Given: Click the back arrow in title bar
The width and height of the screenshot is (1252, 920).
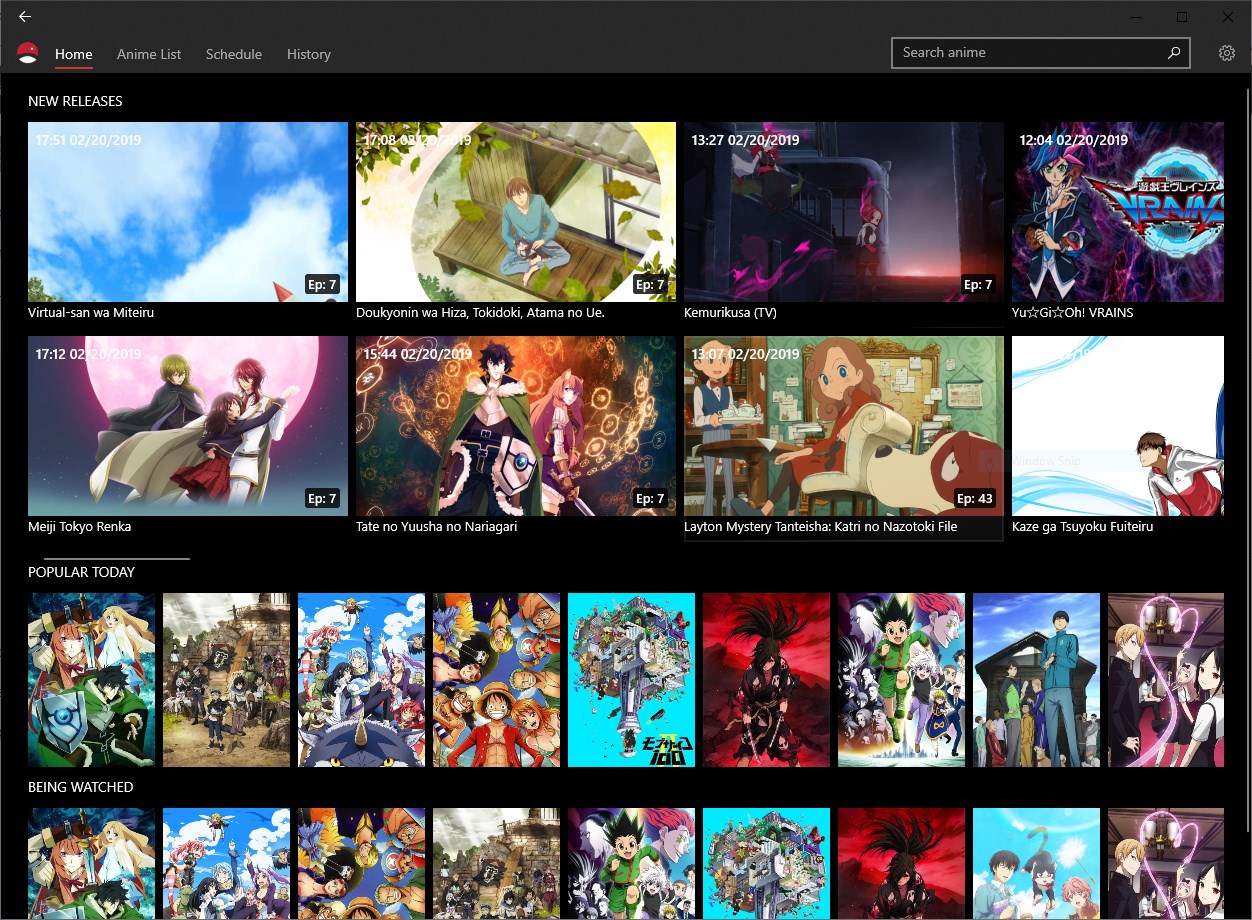Looking at the screenshot, I should point(25,16).
